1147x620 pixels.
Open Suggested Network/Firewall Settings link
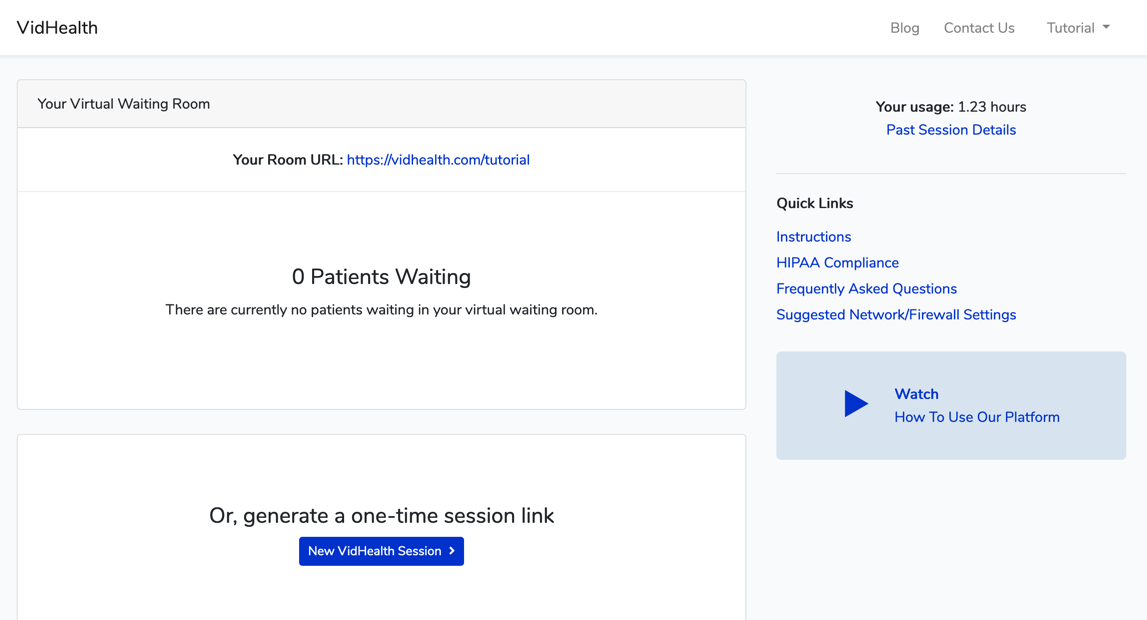pos(896,314)
